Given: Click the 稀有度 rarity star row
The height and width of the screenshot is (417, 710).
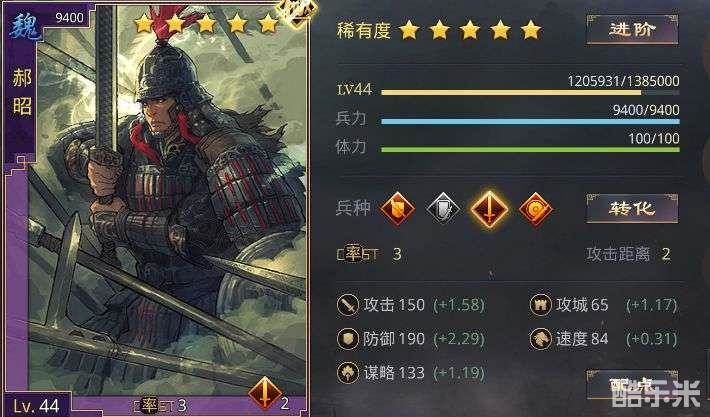Looking at the screenshot, I should 470,30.
